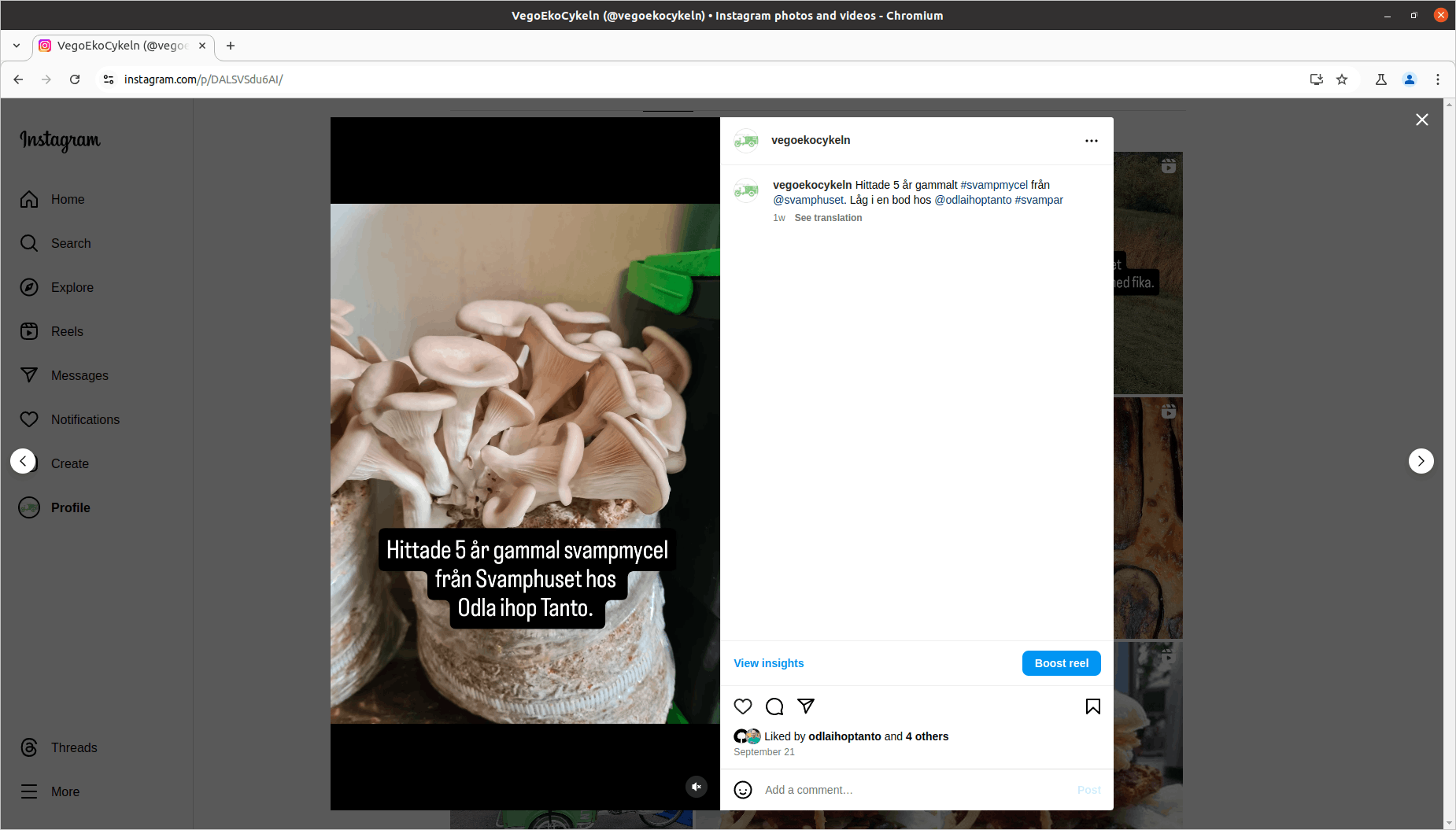Click See translation under caption
1456x830 pixels.
828,218
